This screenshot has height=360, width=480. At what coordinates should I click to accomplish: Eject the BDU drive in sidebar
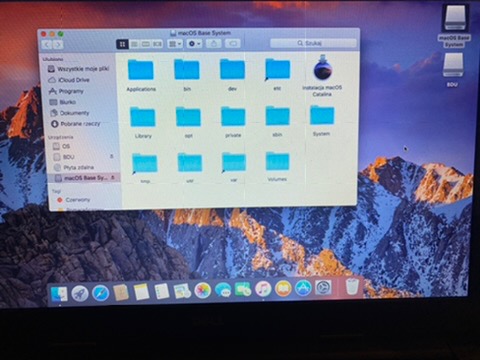click(112, 156)
